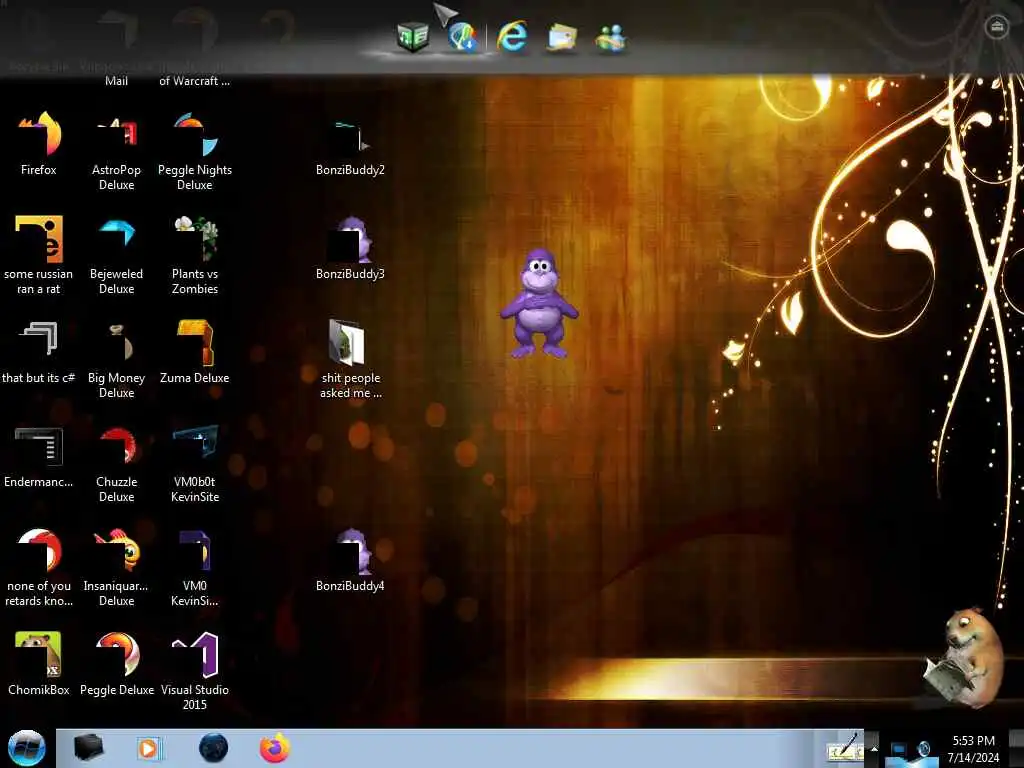Screen dimensions: 1024x768
Task: Open the mail envelope icon in top dock
Action: [562, 37]
